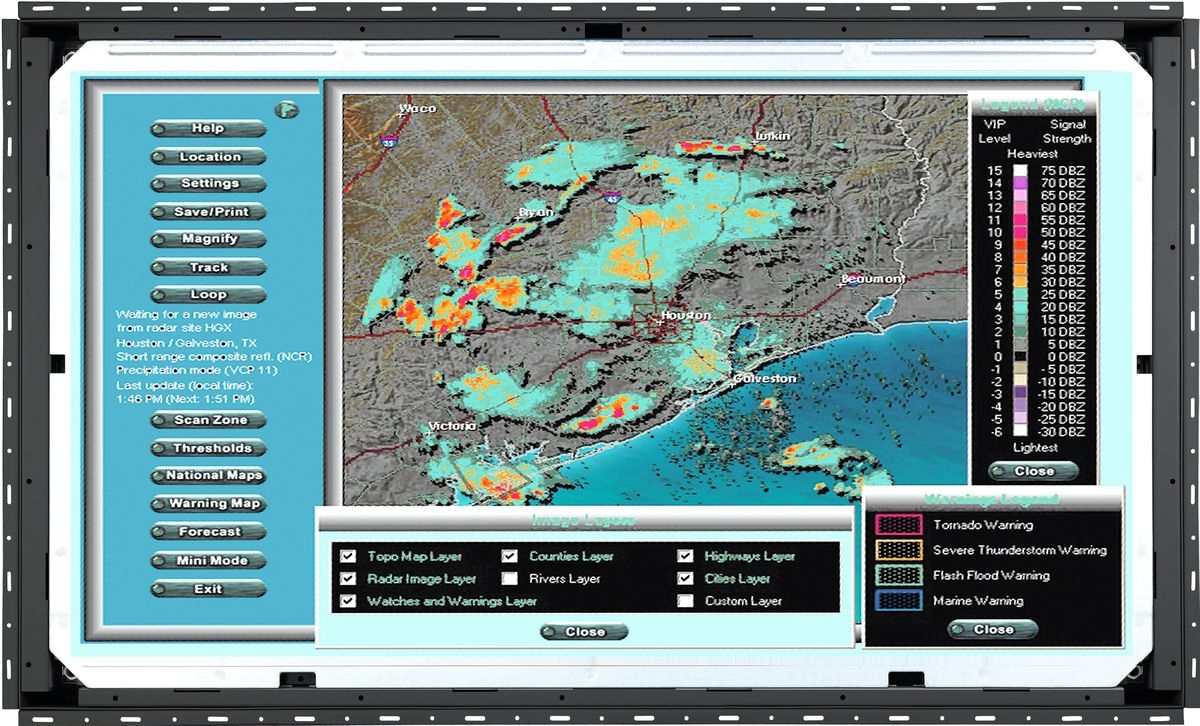Click the Severe Thunderstorm Warning swatch
Screen dimensions: 1200x726
click(x=899, y=550)
